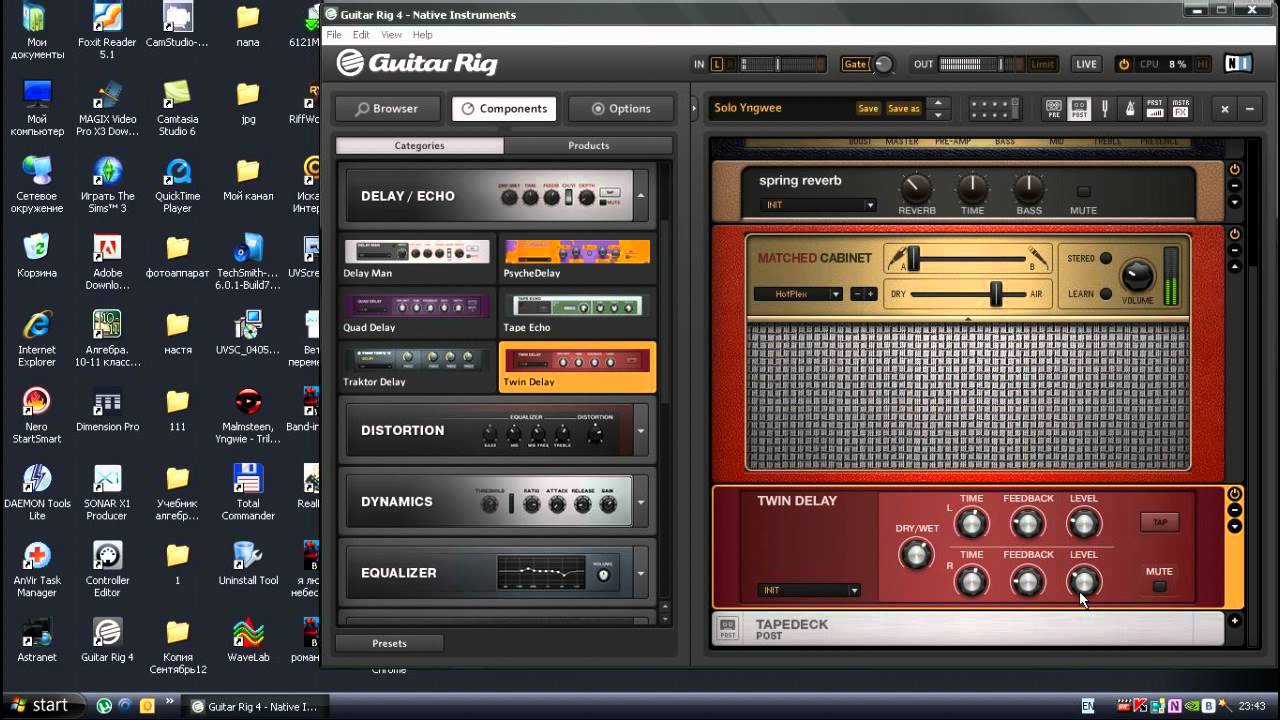
Task: Open the Options panel
Action: (621, 108)
